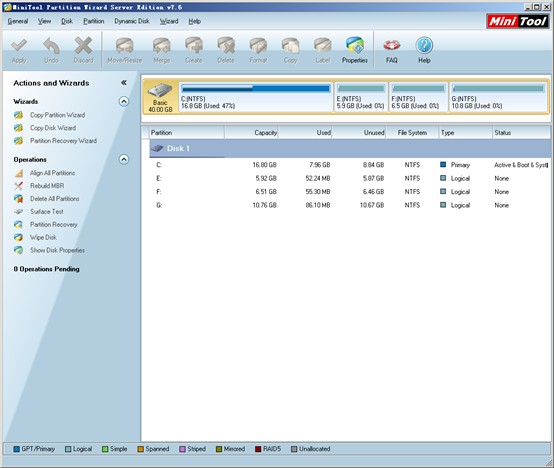Sort by the Type column header
The width and height of the screenshot is (554, 468).
[465, 133]
